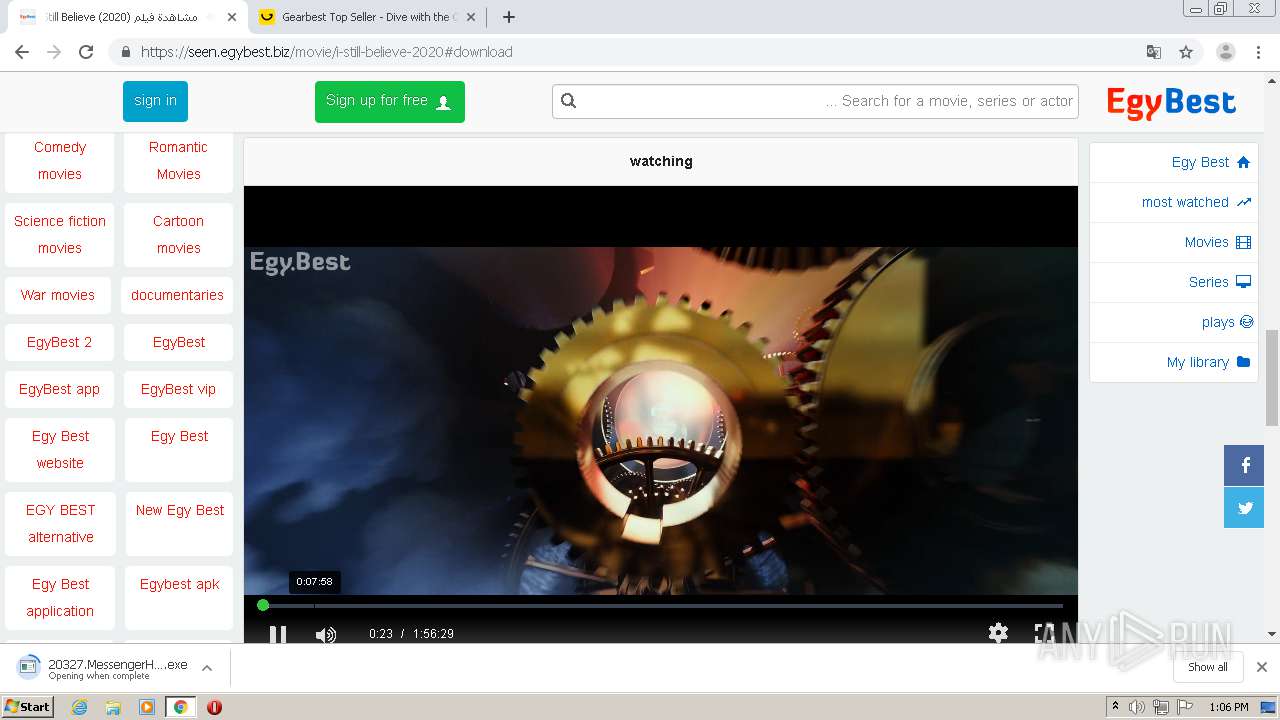Expand download item options chevron
This screenshot has width=1280, height=720.
point(207,668)
